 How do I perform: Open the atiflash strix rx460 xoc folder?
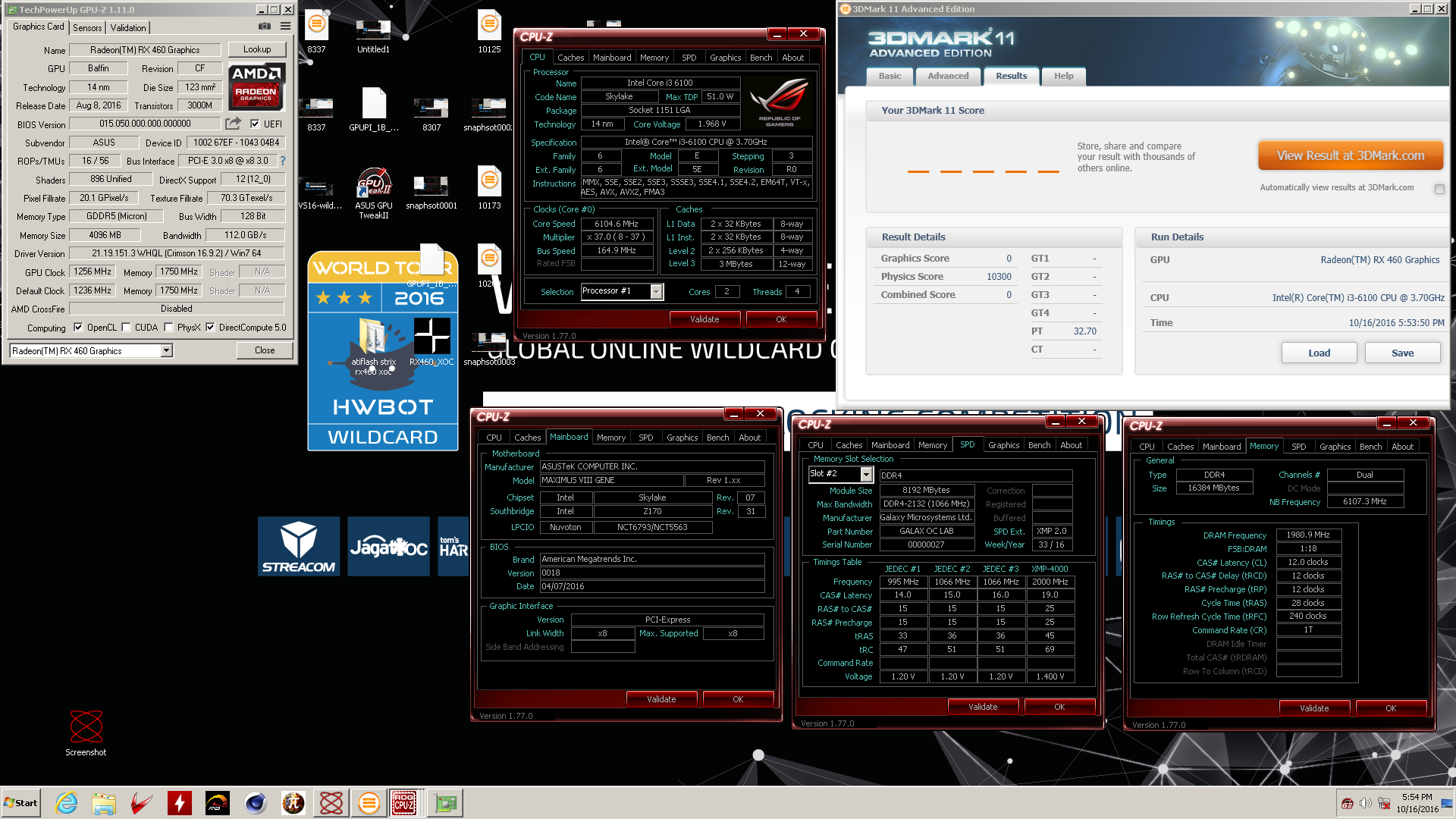[373, 347]
